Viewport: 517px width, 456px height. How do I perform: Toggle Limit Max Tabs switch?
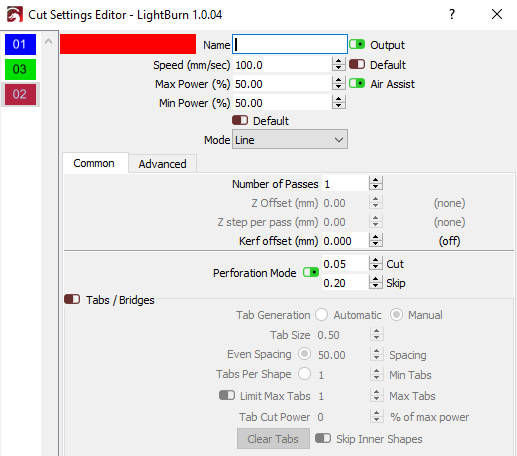[227, 395]
